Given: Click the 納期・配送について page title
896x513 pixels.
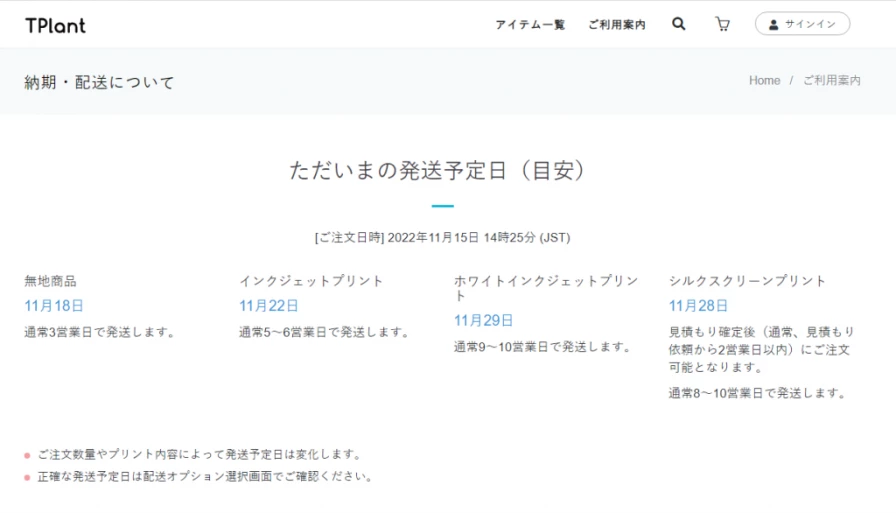Looking at the screenshot, I should (99, 82).
